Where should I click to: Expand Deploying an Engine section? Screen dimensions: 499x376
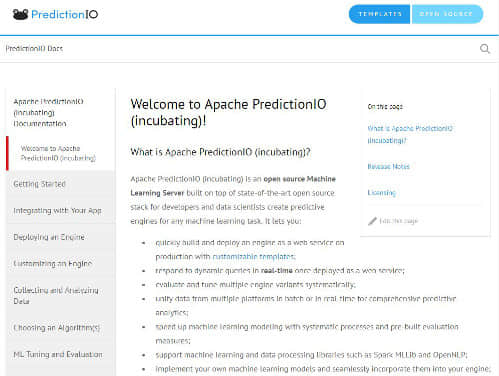click(x=61, y=237)
